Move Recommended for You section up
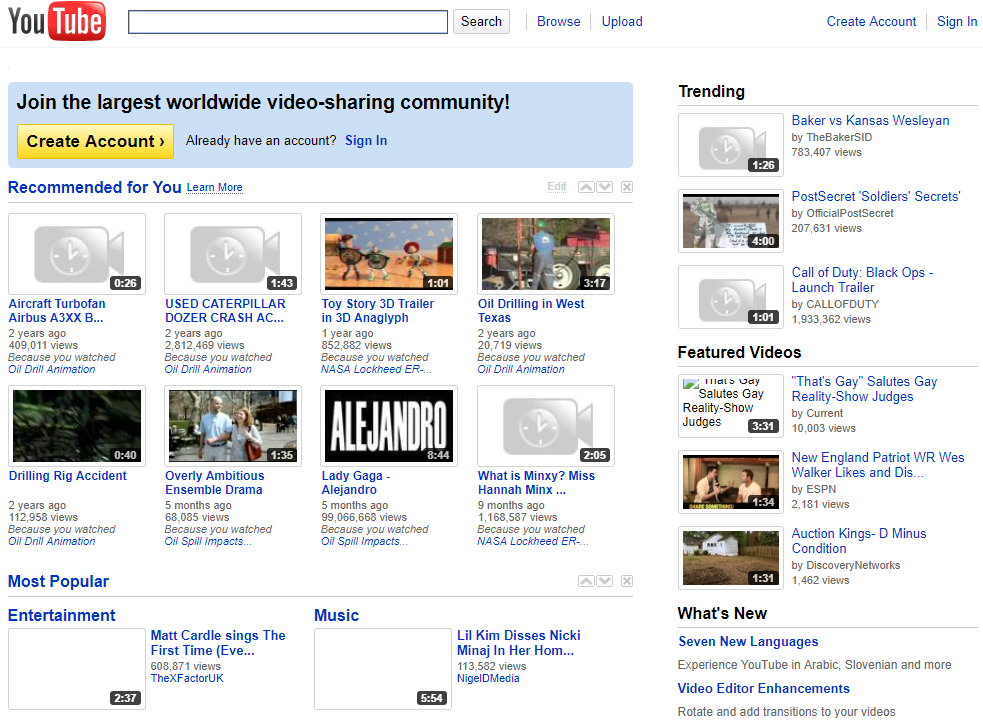This screenshot has width=983, height=720. (x=586, y=187)
